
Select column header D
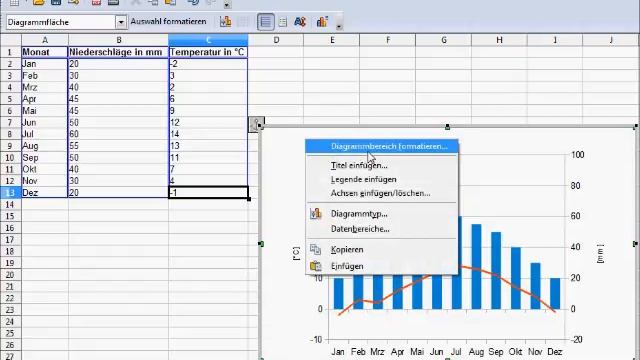276,40
